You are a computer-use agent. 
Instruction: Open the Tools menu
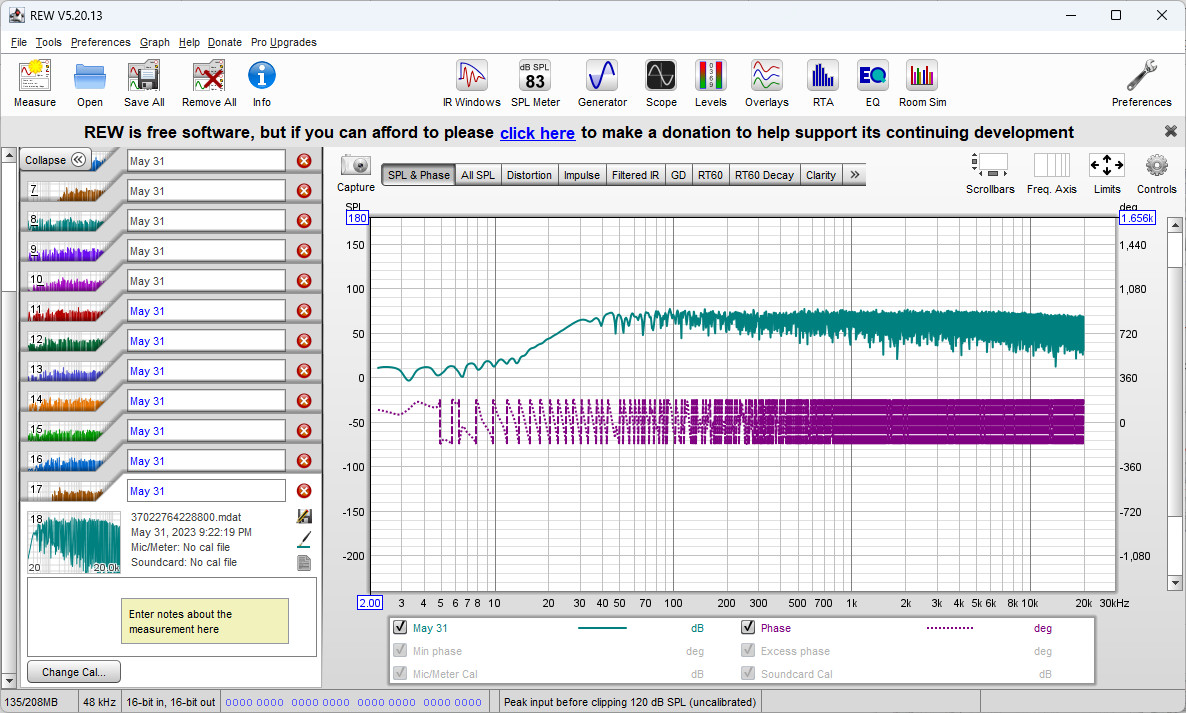pyautogui.click(x=48, y=42)
